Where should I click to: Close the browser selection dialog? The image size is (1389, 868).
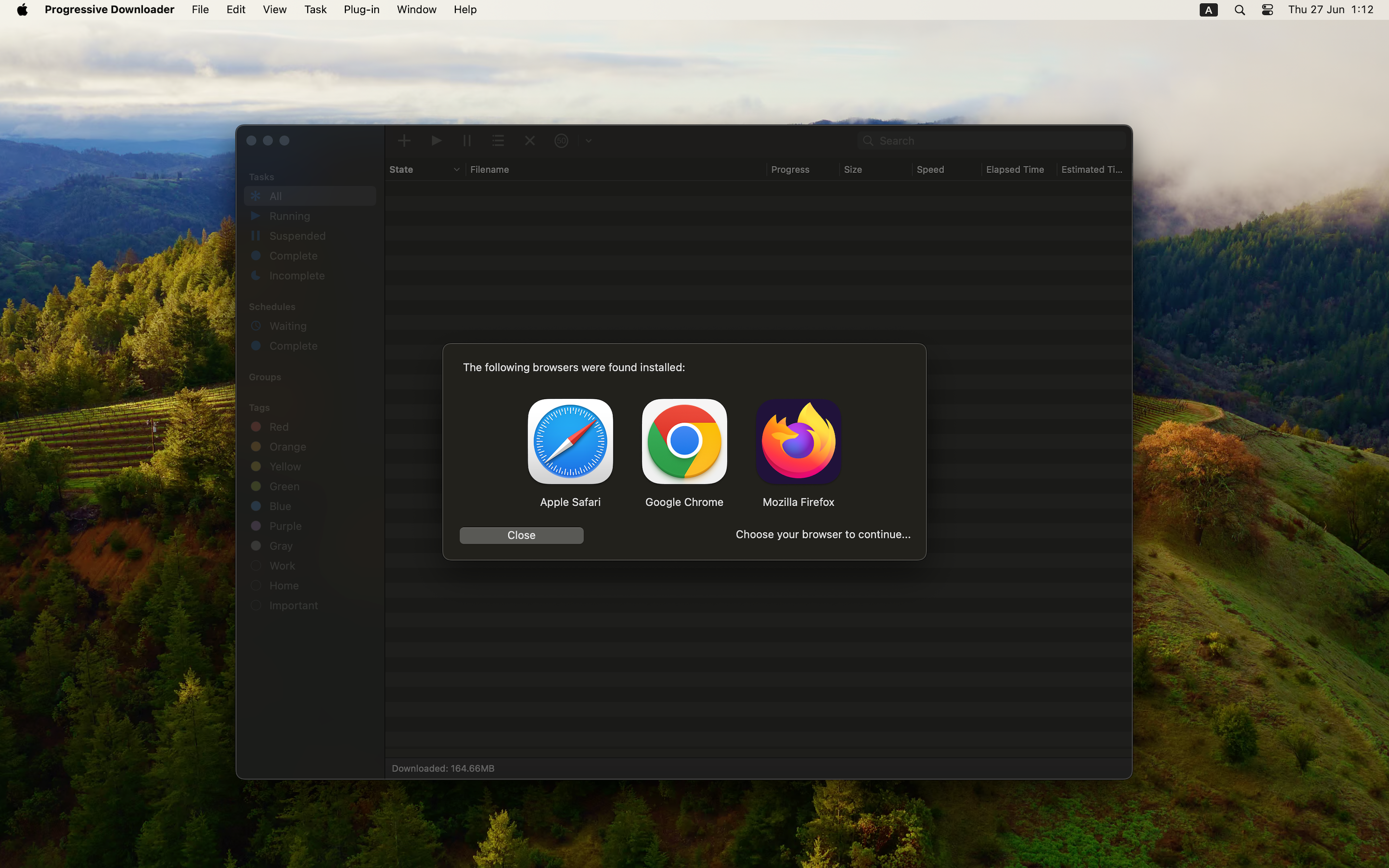click(521, 535)
